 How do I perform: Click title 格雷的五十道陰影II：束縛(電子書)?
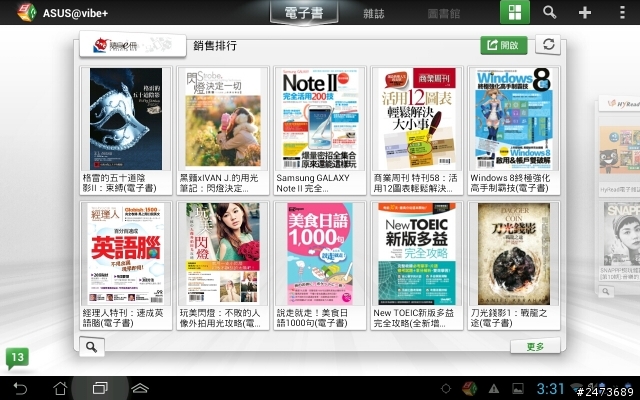click(120, 183)
